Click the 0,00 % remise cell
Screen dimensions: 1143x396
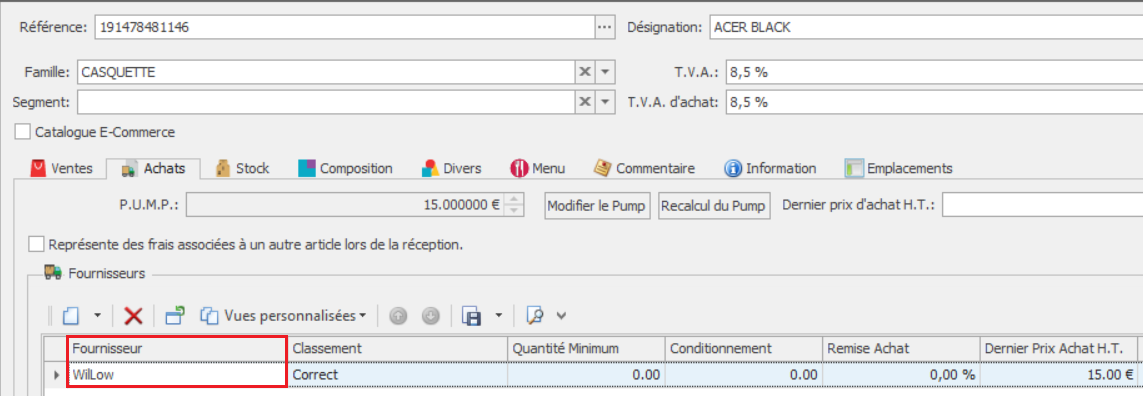pos(901,375)
